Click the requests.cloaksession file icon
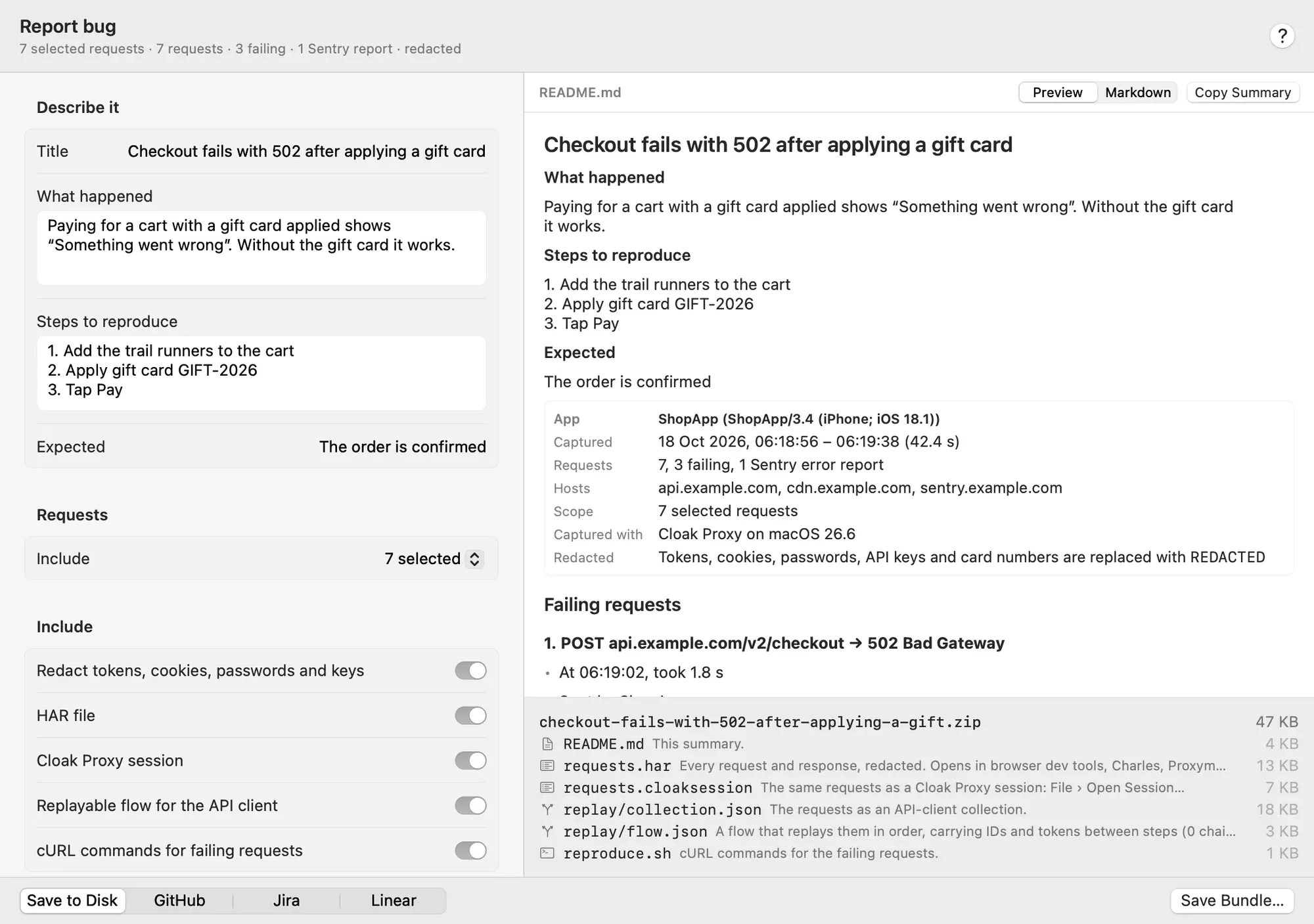Viewport: 1314px width, 924px height. pyautogui.click(x=547, y=787)
